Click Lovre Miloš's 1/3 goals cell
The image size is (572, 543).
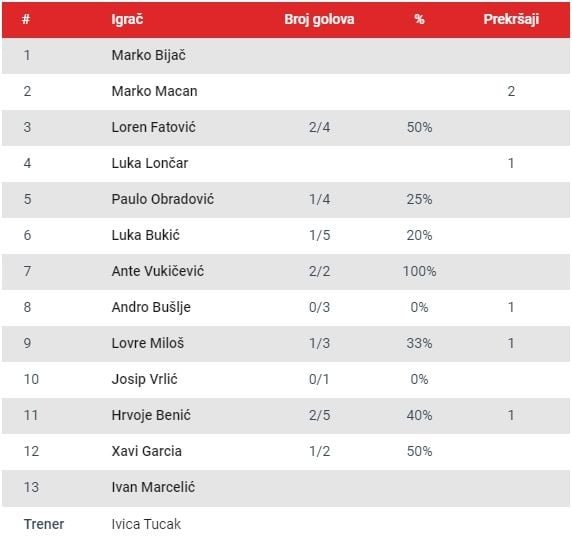tap(320, 343)
